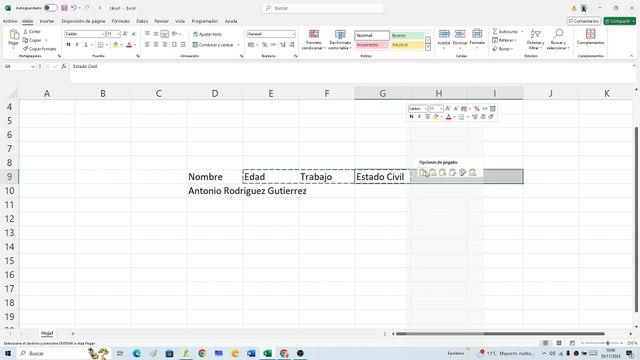
Task: Toggle italic K in the floating mini toolbar
Action: tap(419, 117)
